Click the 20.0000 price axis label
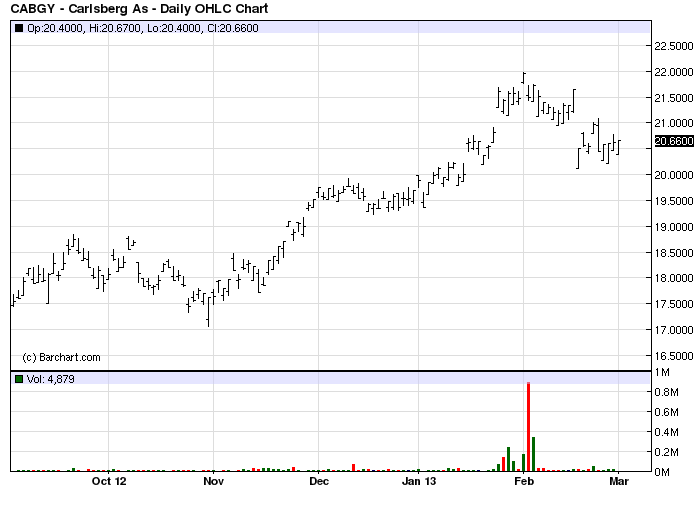This screenshot has width=700, height=512. 674,175
